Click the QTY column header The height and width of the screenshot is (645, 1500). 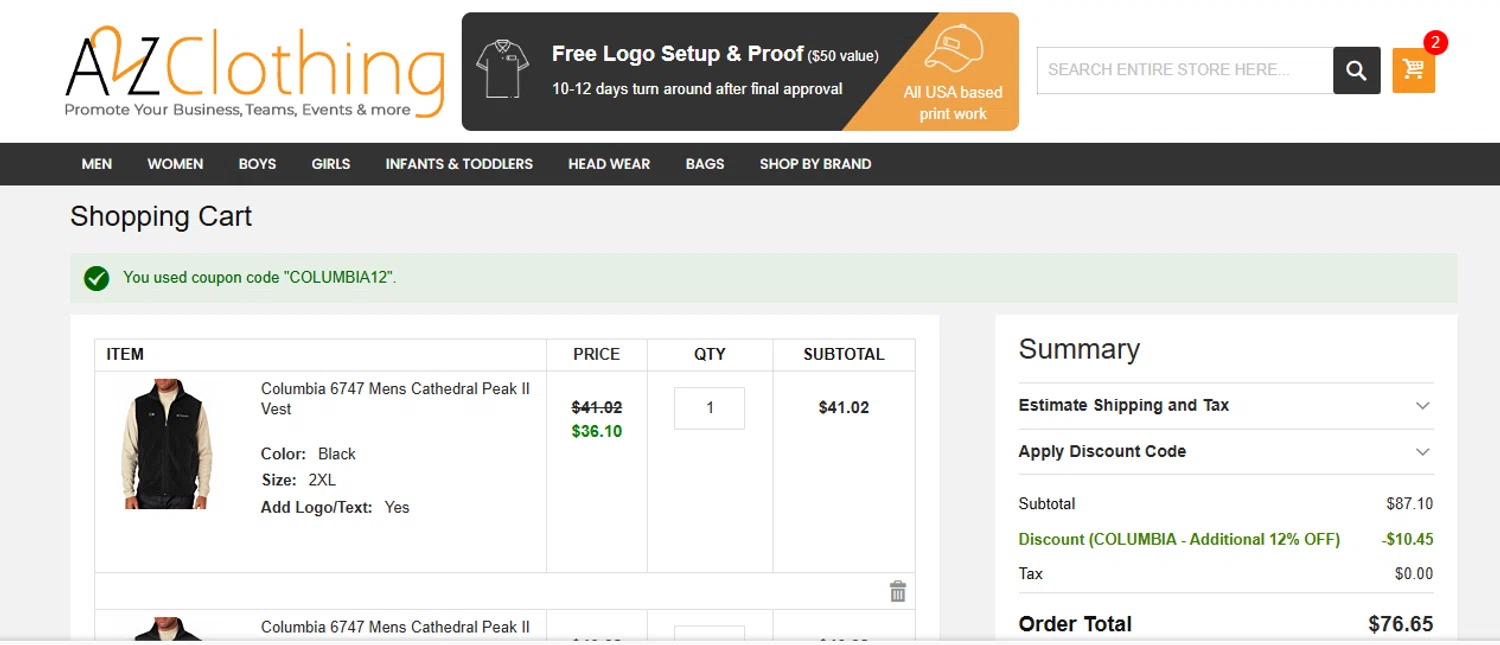710,354
